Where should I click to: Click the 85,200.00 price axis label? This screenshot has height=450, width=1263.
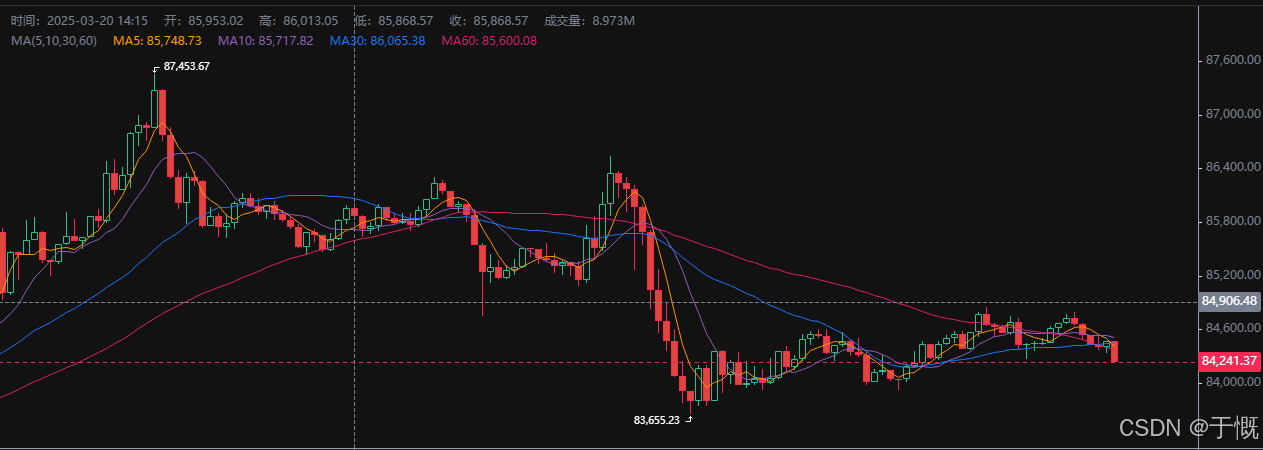pyautogui.click(x=1232, y=274)
